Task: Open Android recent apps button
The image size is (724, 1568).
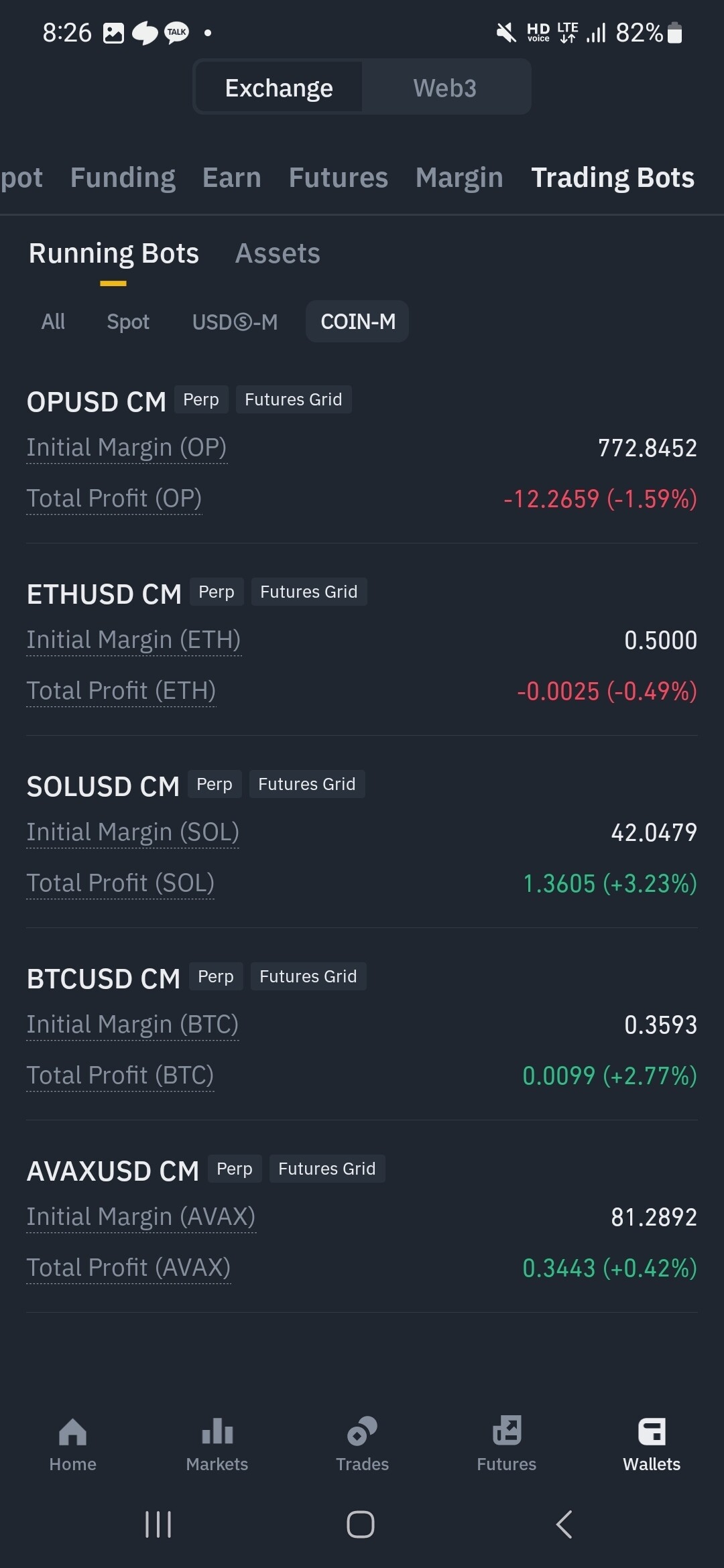Action: (158, 1524)
